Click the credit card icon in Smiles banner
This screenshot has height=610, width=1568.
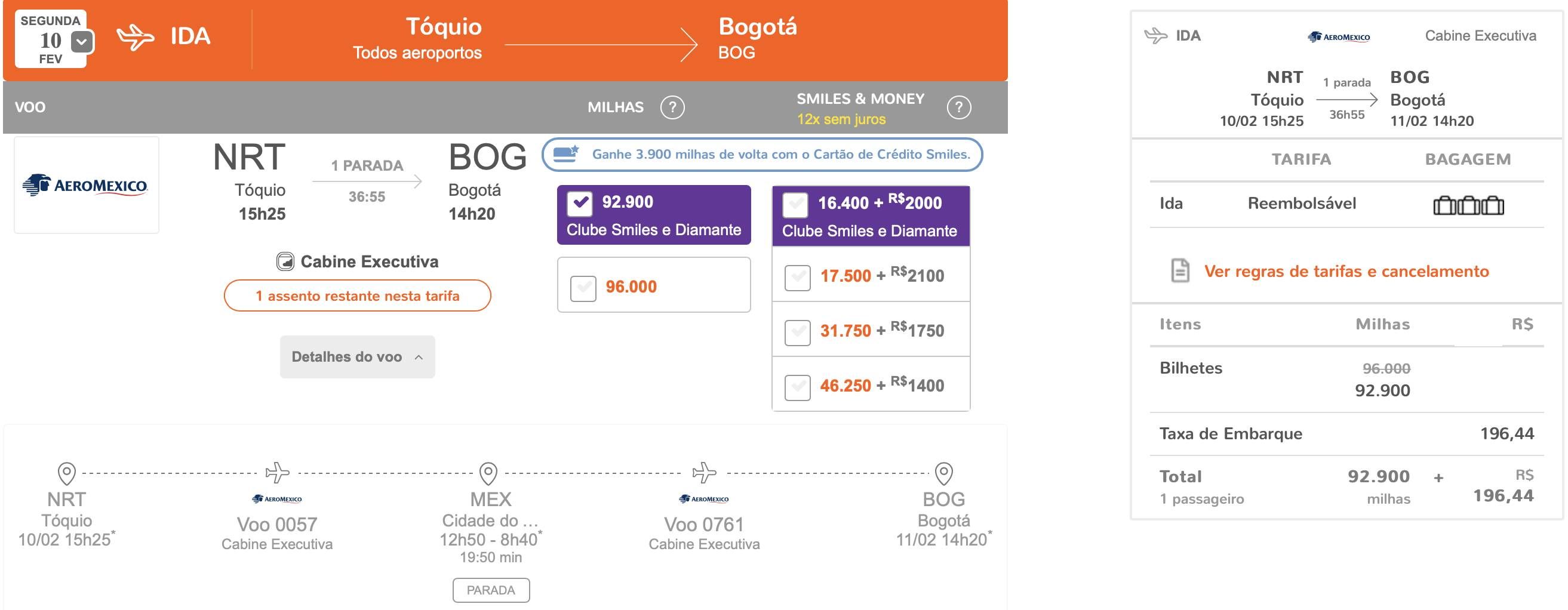pyautogui.click(x=565, y=154)
